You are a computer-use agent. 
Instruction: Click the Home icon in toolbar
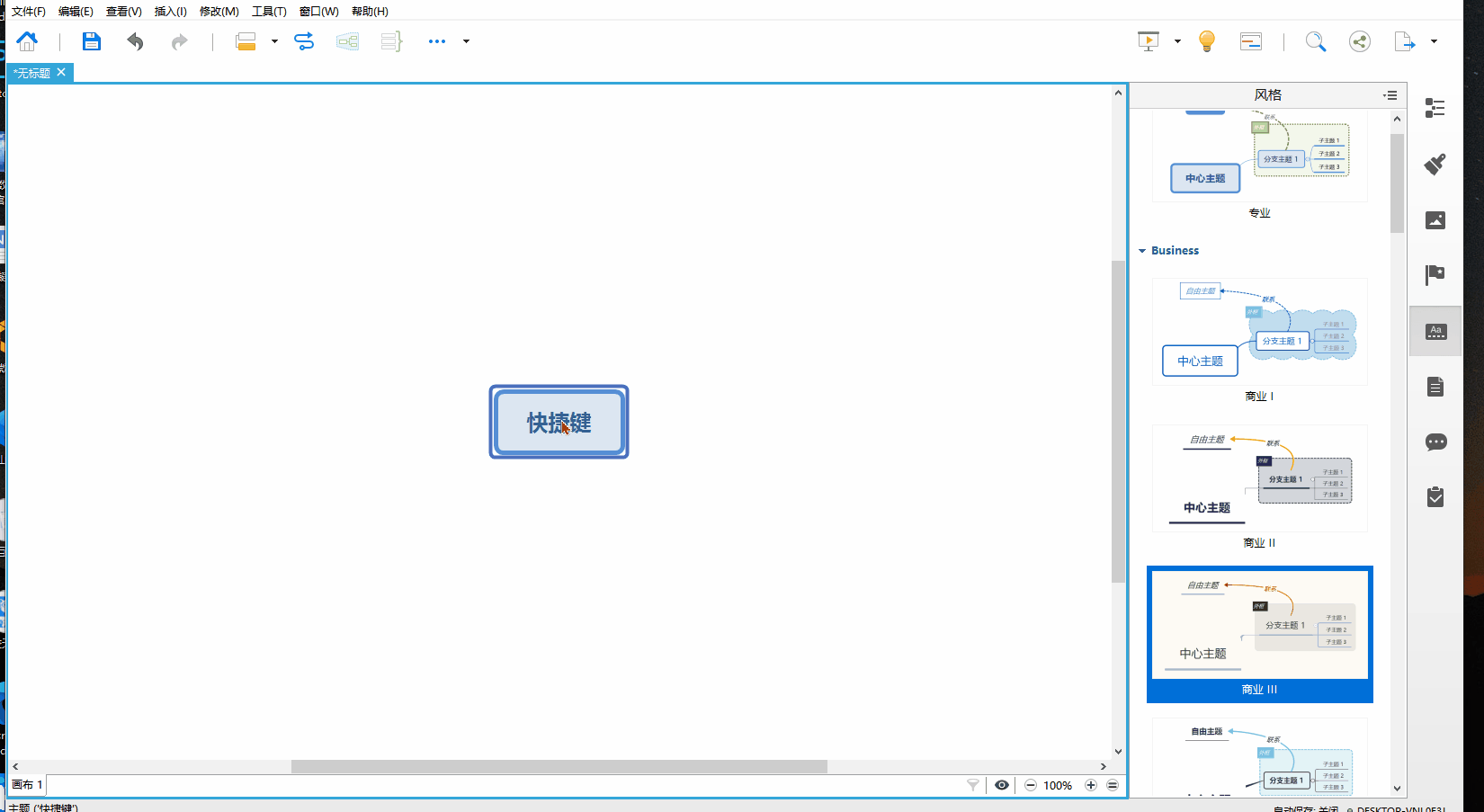[x=27, y=41]
